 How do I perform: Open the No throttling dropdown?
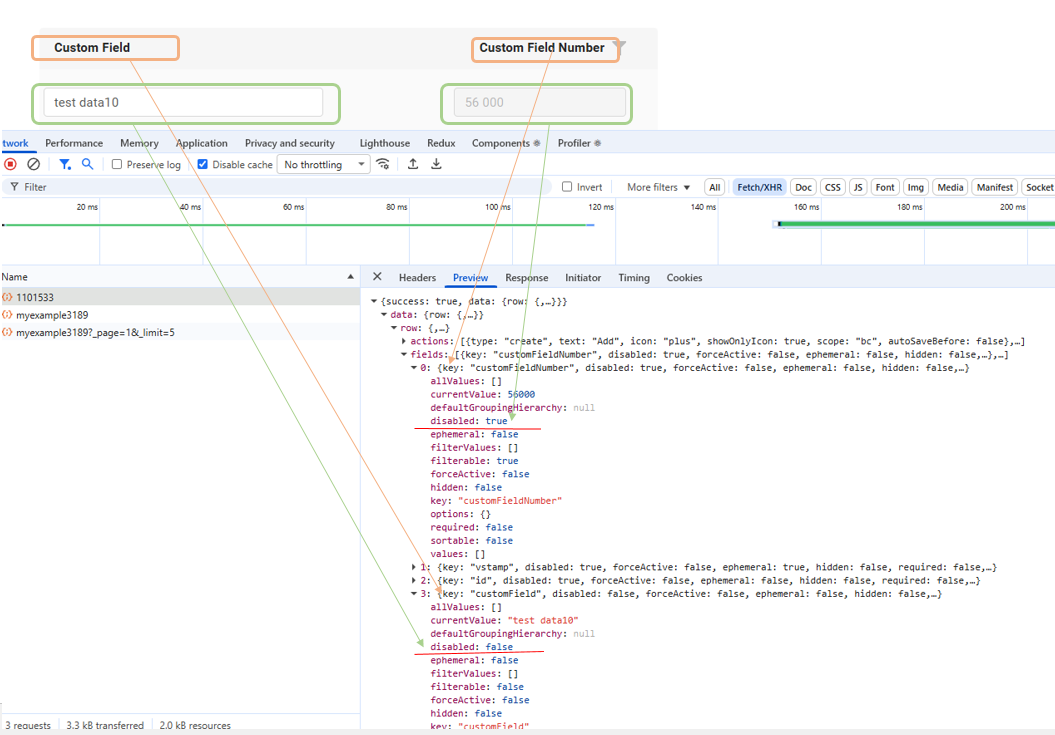[x=324, y=164]
